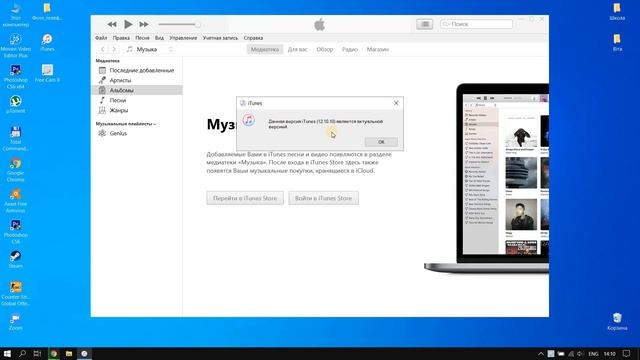Open the Справка menu
Viewport: 640px width, 360px height.
pyautogui.click(x=253, y=38)
